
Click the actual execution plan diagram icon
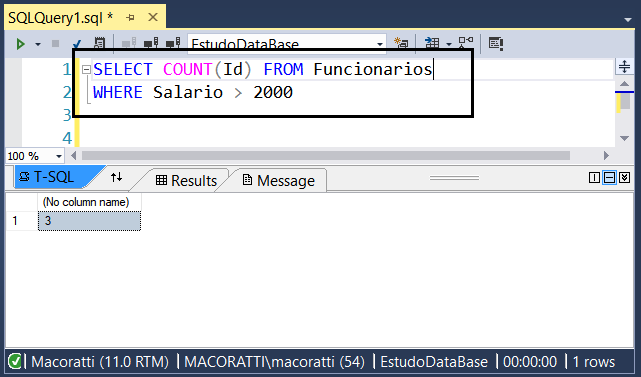point(466,43)
